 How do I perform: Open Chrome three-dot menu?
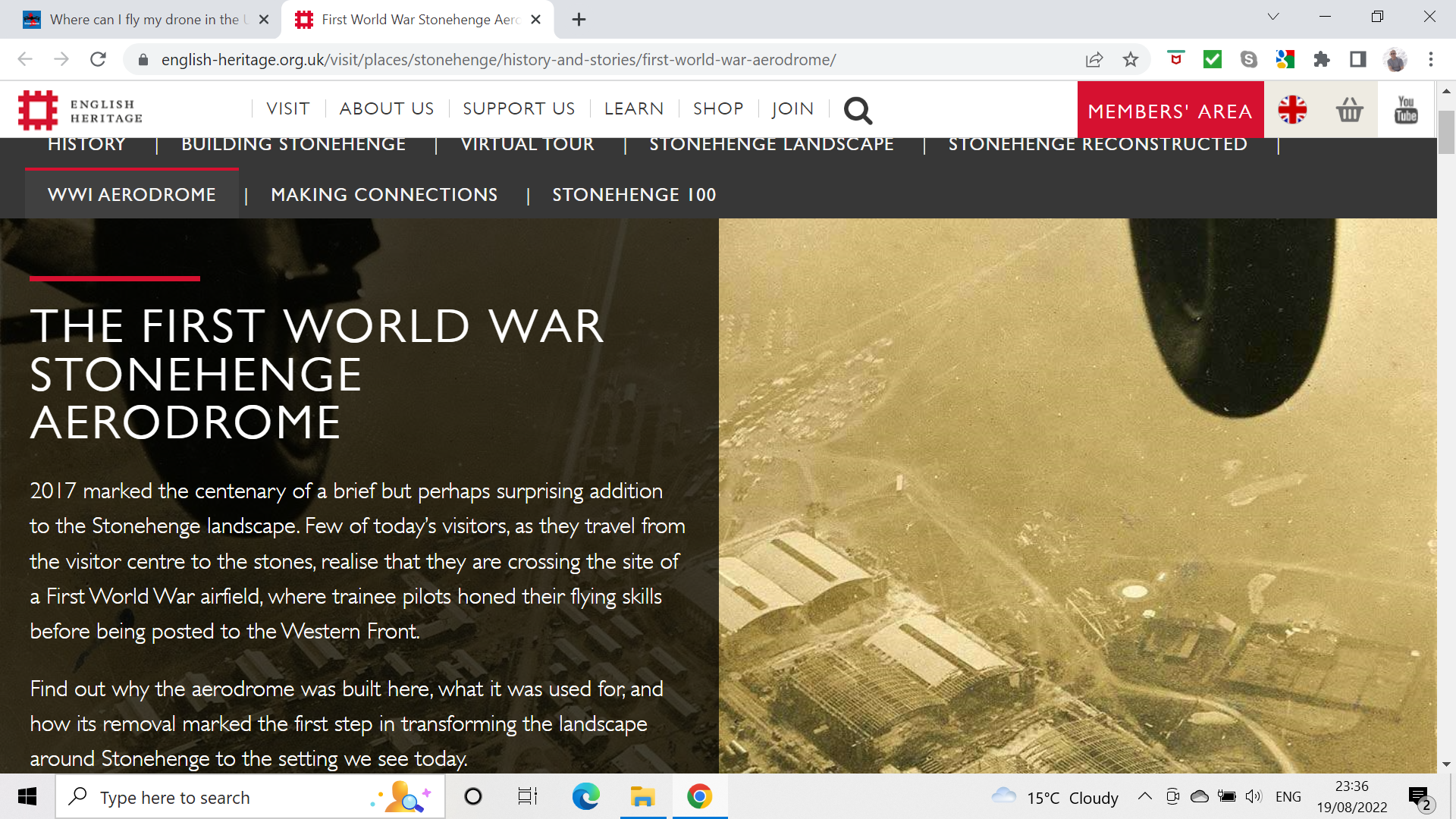click(1431, 60)
